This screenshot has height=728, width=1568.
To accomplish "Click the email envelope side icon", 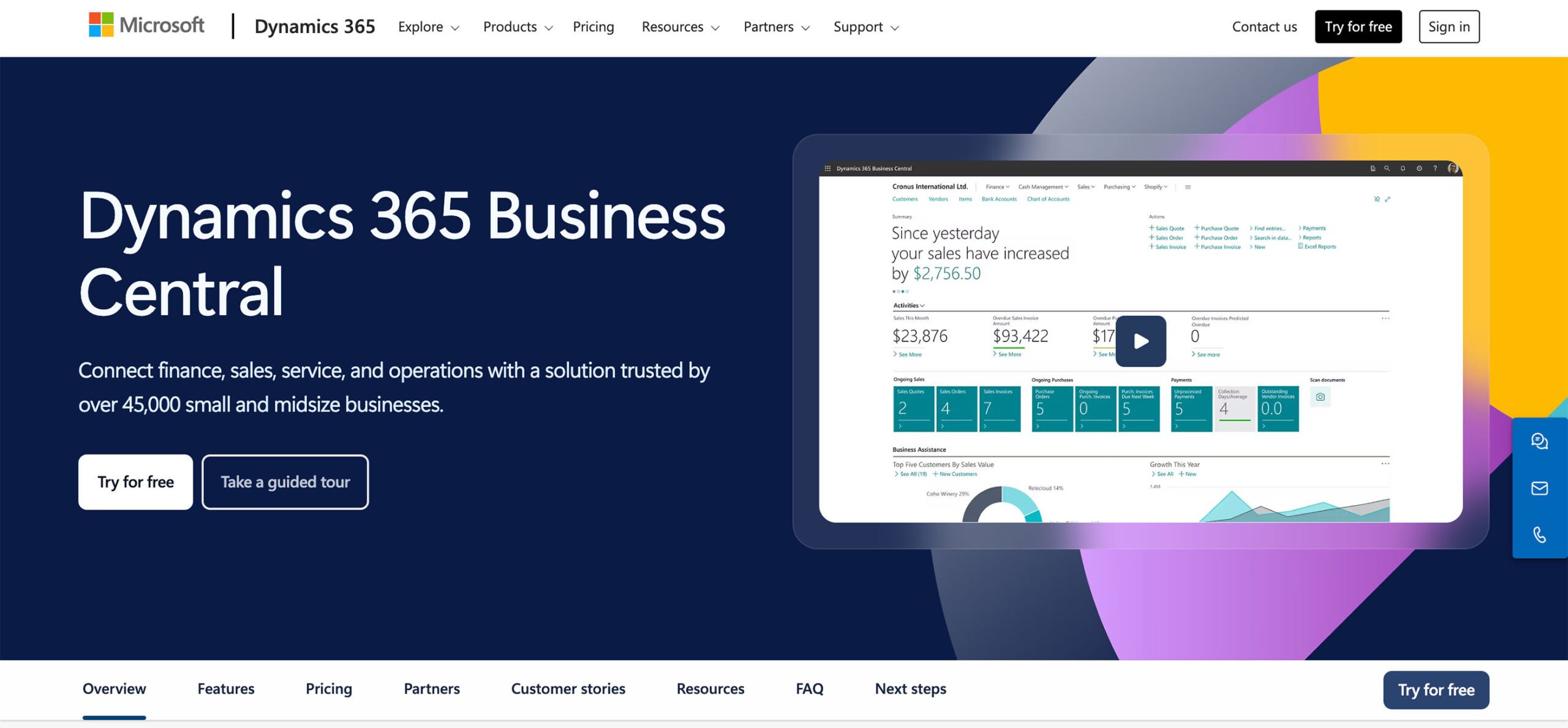I will coord(1539,488).
